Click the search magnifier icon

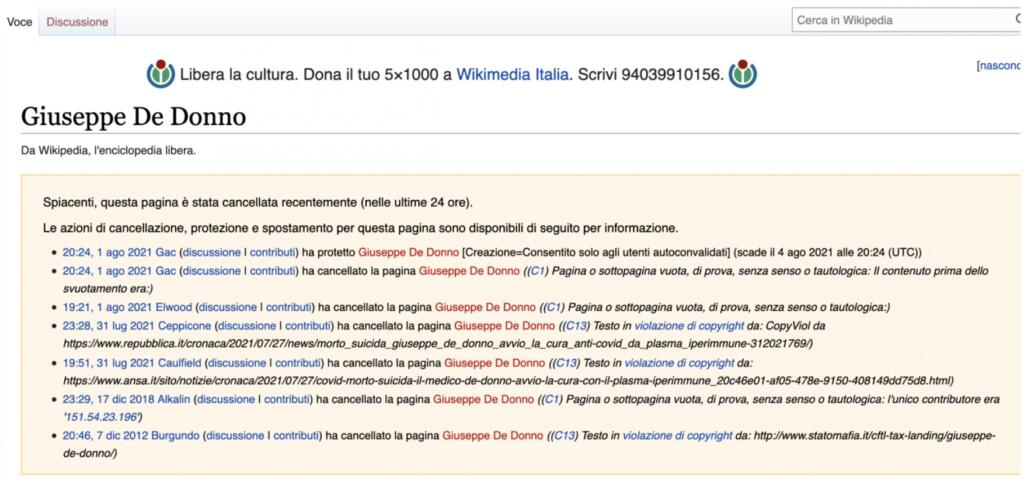pyautogui.click(x=1017, y=20)
